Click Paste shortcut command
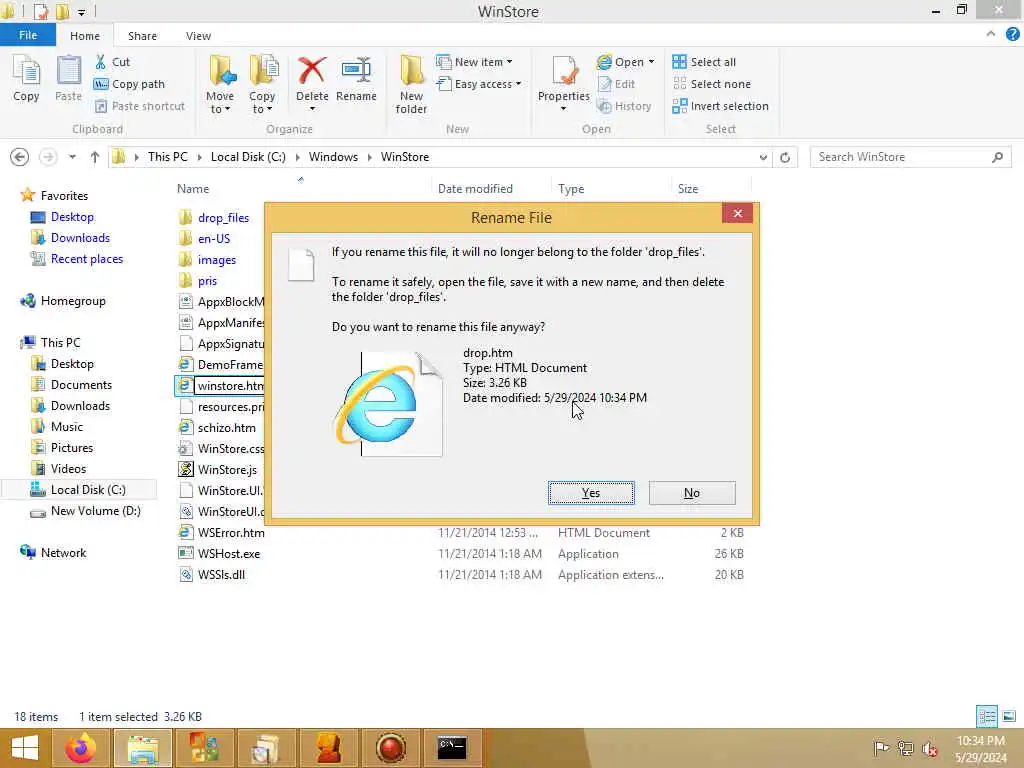 click(x=140, y=106)
